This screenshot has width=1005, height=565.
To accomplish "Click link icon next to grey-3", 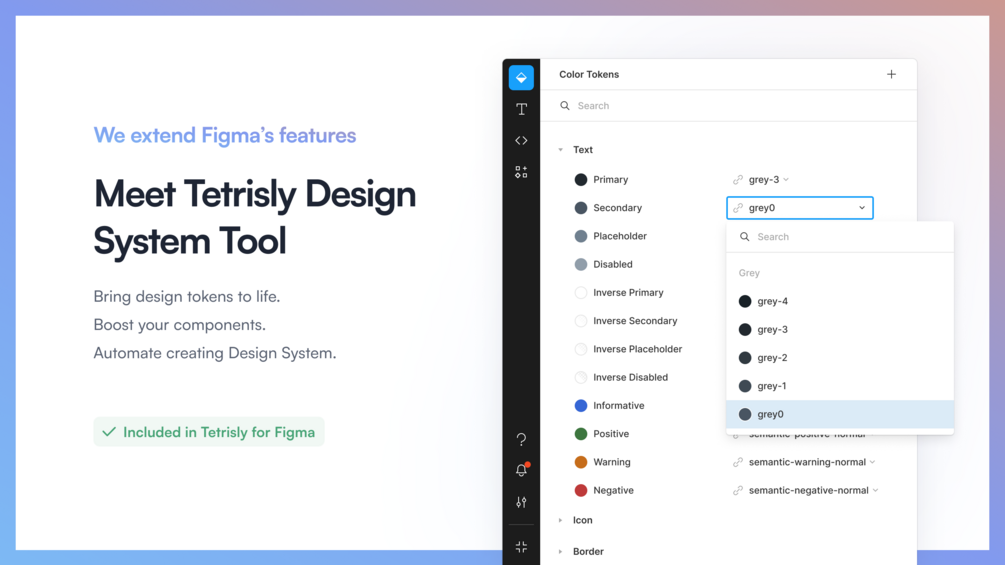I will (738, 179).
